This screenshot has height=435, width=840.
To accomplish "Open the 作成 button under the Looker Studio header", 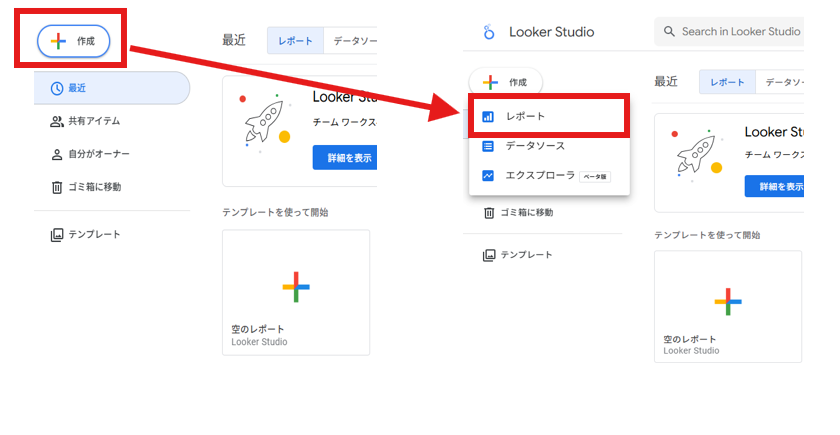I will click(x=505, y=82).
